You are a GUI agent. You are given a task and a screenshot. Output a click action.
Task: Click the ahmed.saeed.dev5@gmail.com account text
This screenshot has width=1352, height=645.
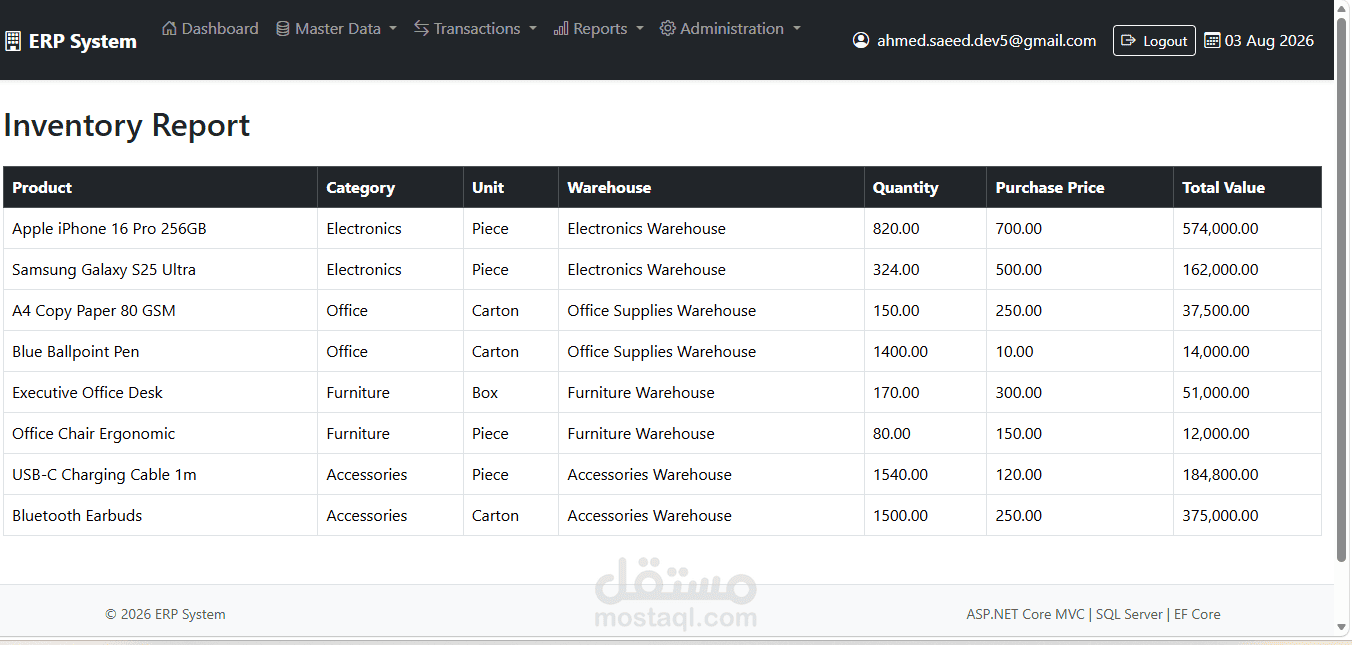click(987, 40)
